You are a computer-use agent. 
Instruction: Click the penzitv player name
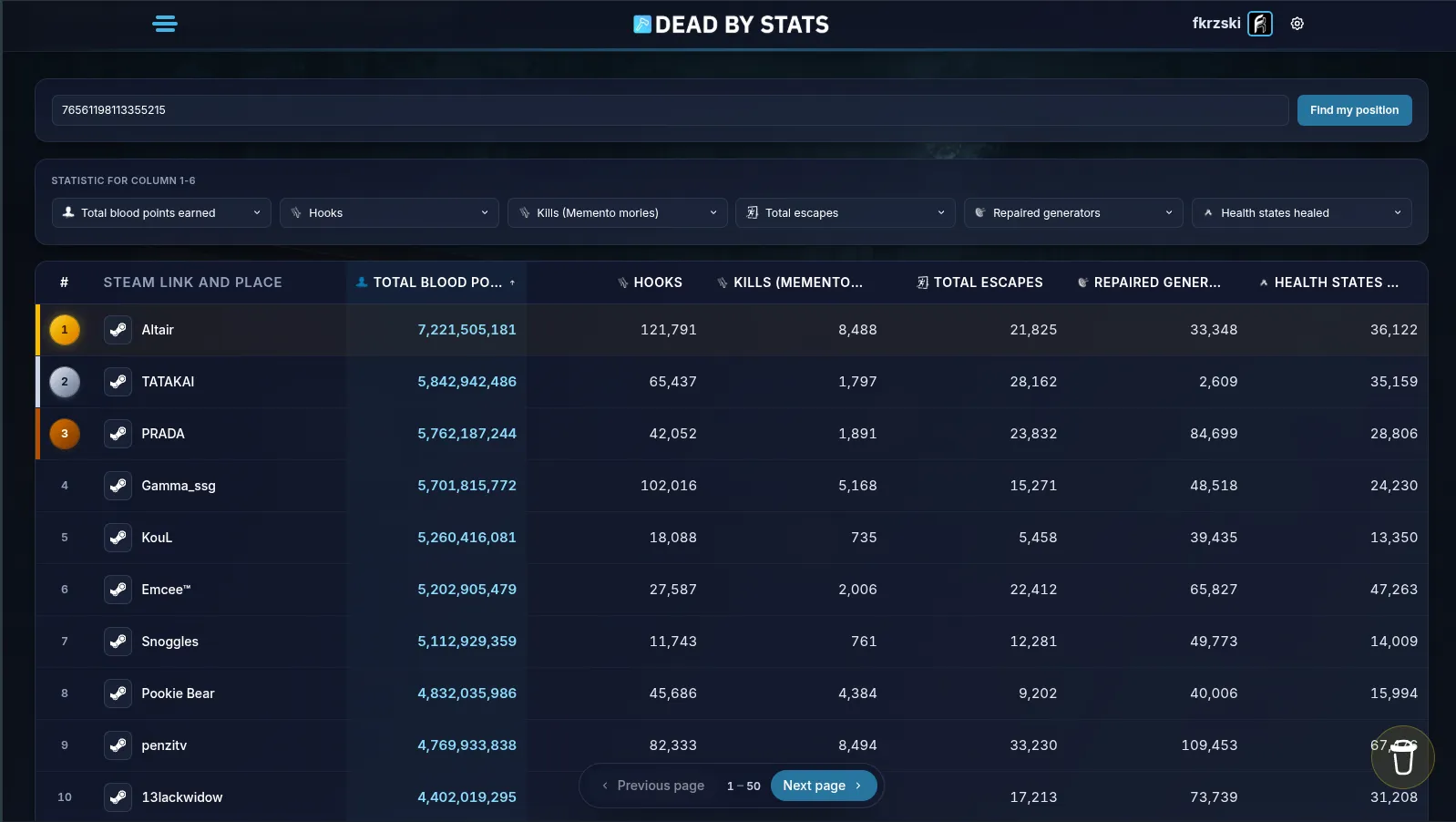[x=164, y=745]
